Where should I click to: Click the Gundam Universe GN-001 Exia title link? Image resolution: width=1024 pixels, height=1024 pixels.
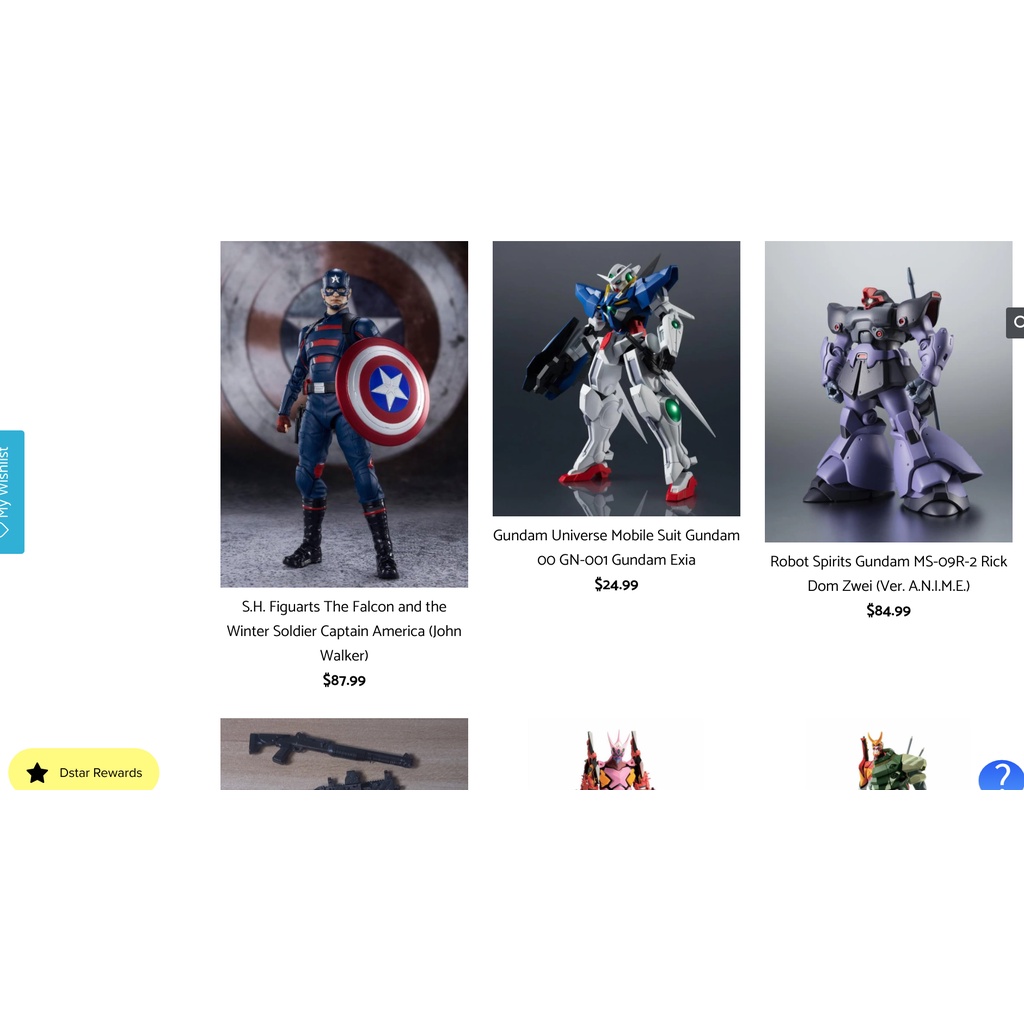[616, 547]
